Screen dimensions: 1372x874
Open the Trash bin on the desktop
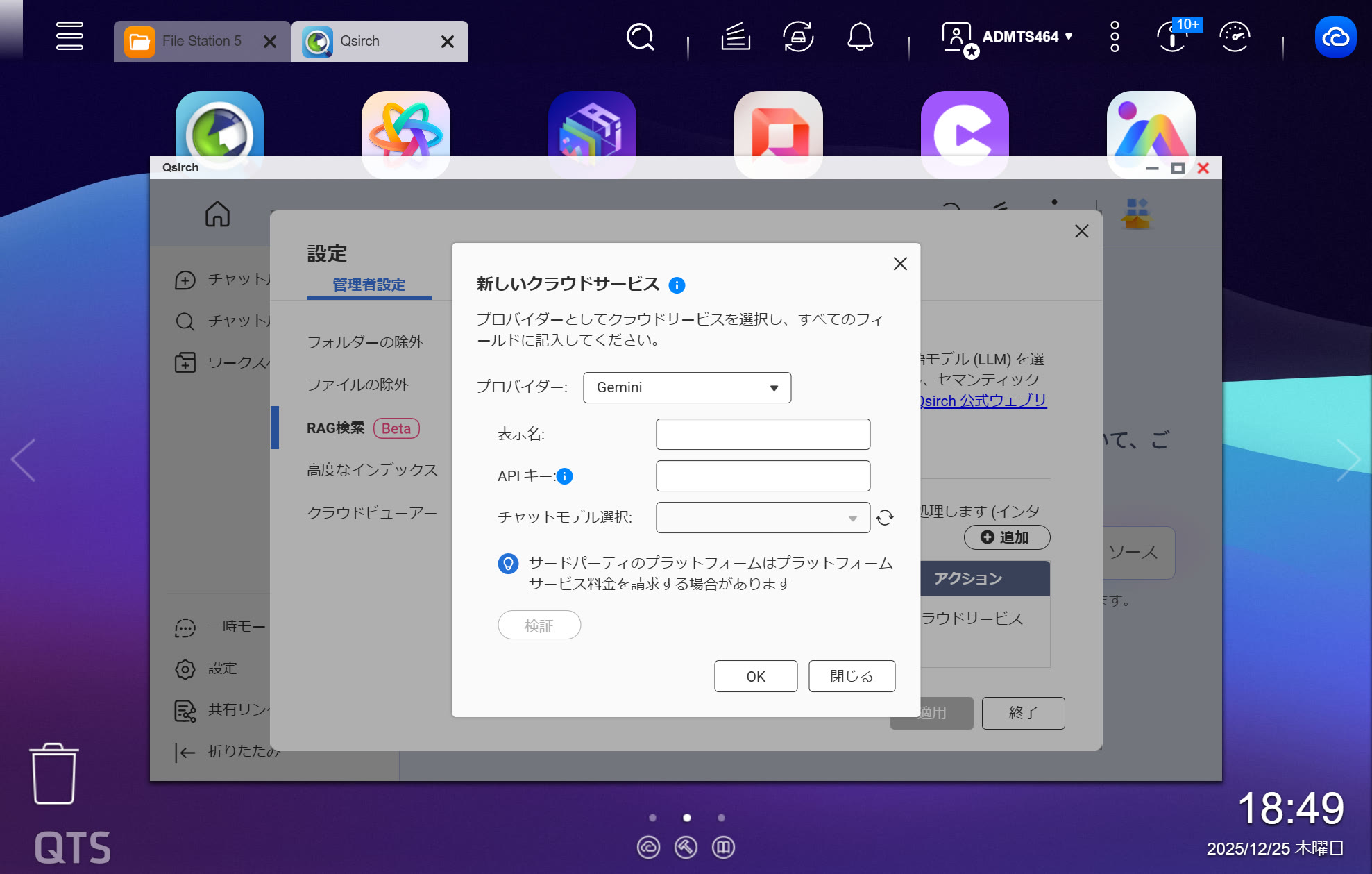(x=54, y=773)
